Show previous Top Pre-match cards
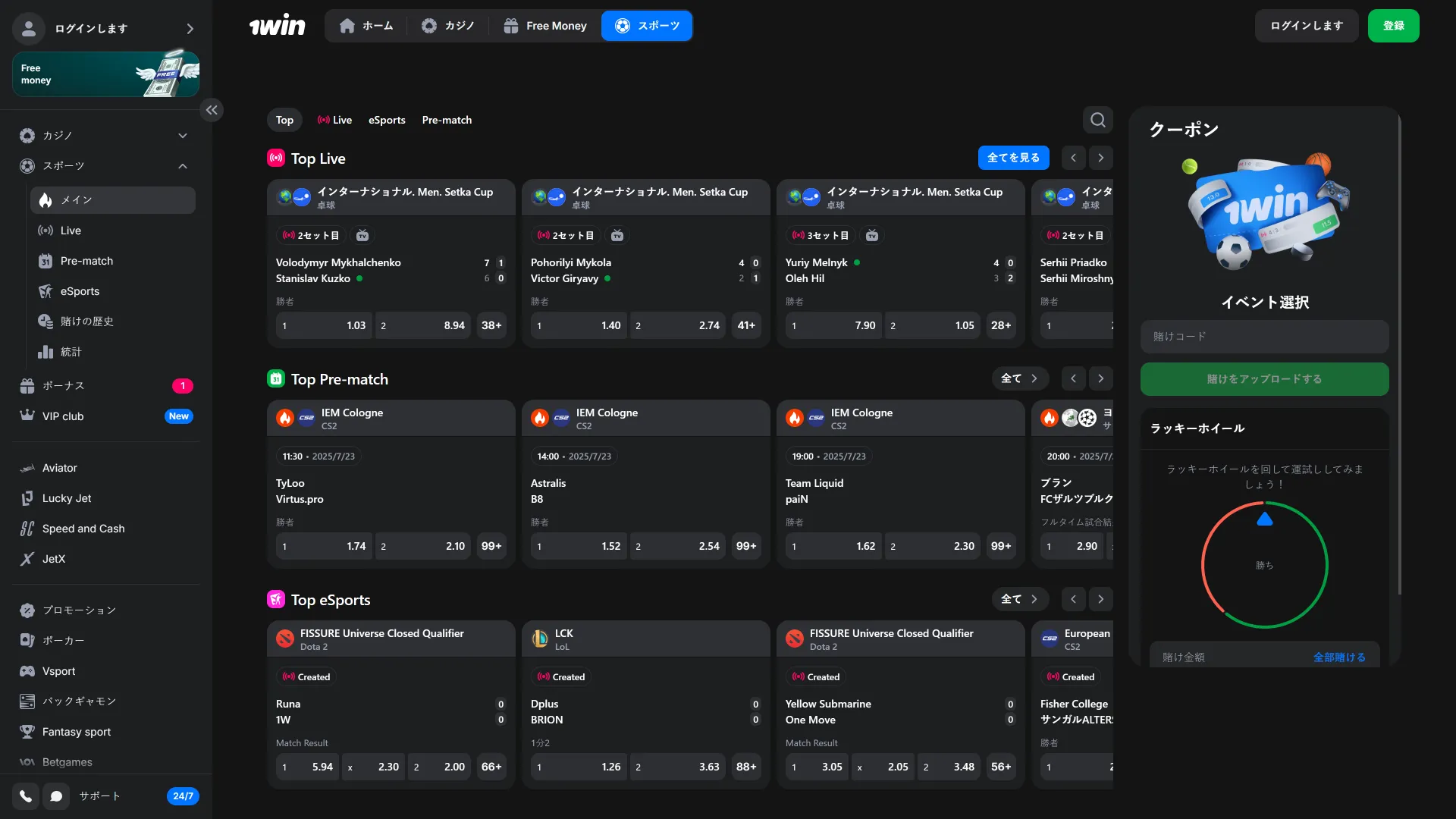 point(1073,378)
